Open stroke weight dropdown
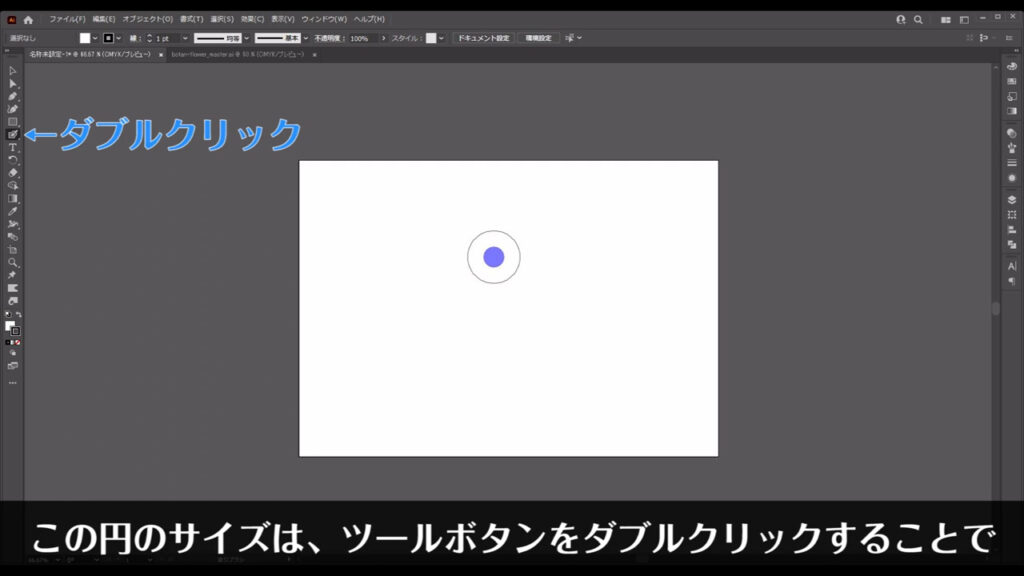1024x576 pixels. (x=185, y=39)
